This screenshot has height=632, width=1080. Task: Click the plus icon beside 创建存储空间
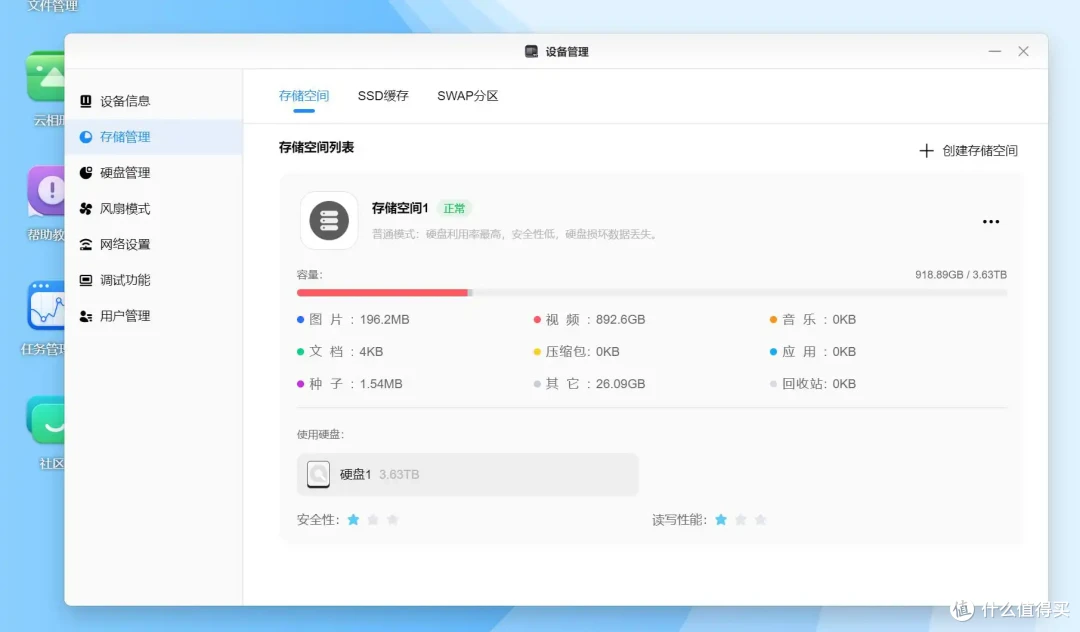point(926,151)
